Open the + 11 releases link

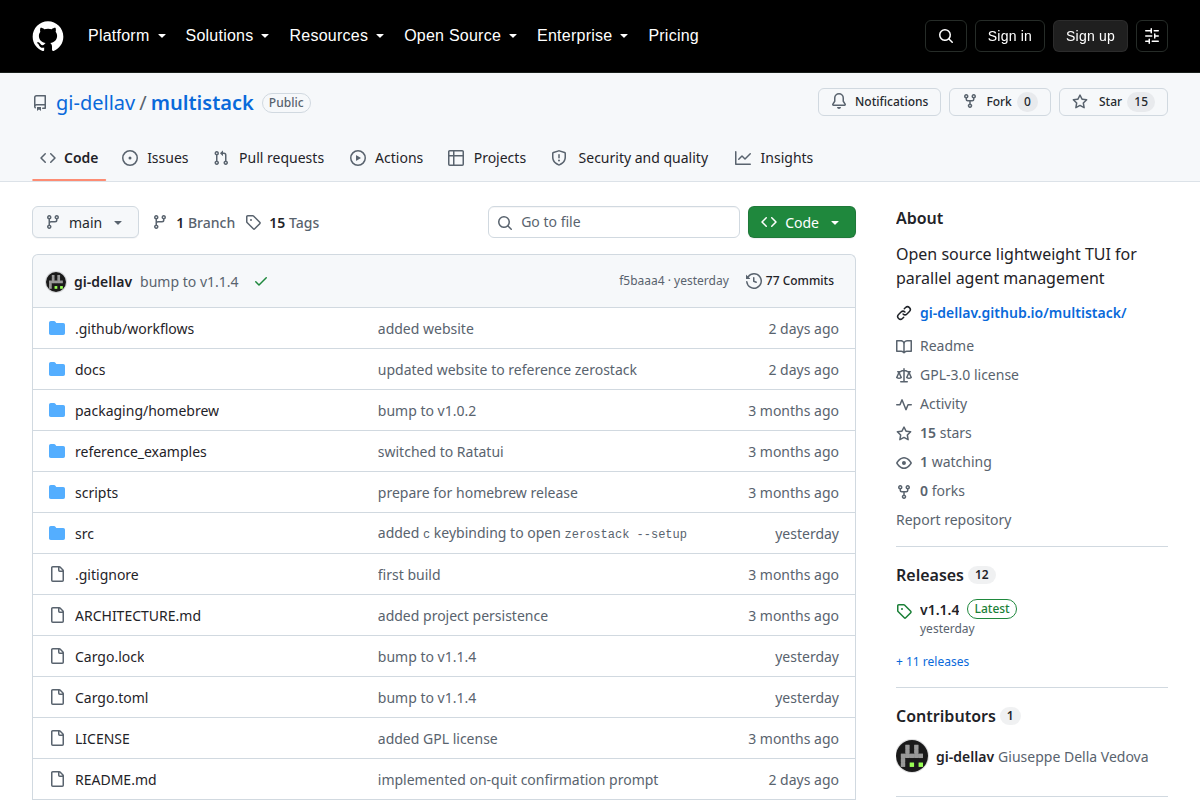pyautogui.click(x=932, y=662)
